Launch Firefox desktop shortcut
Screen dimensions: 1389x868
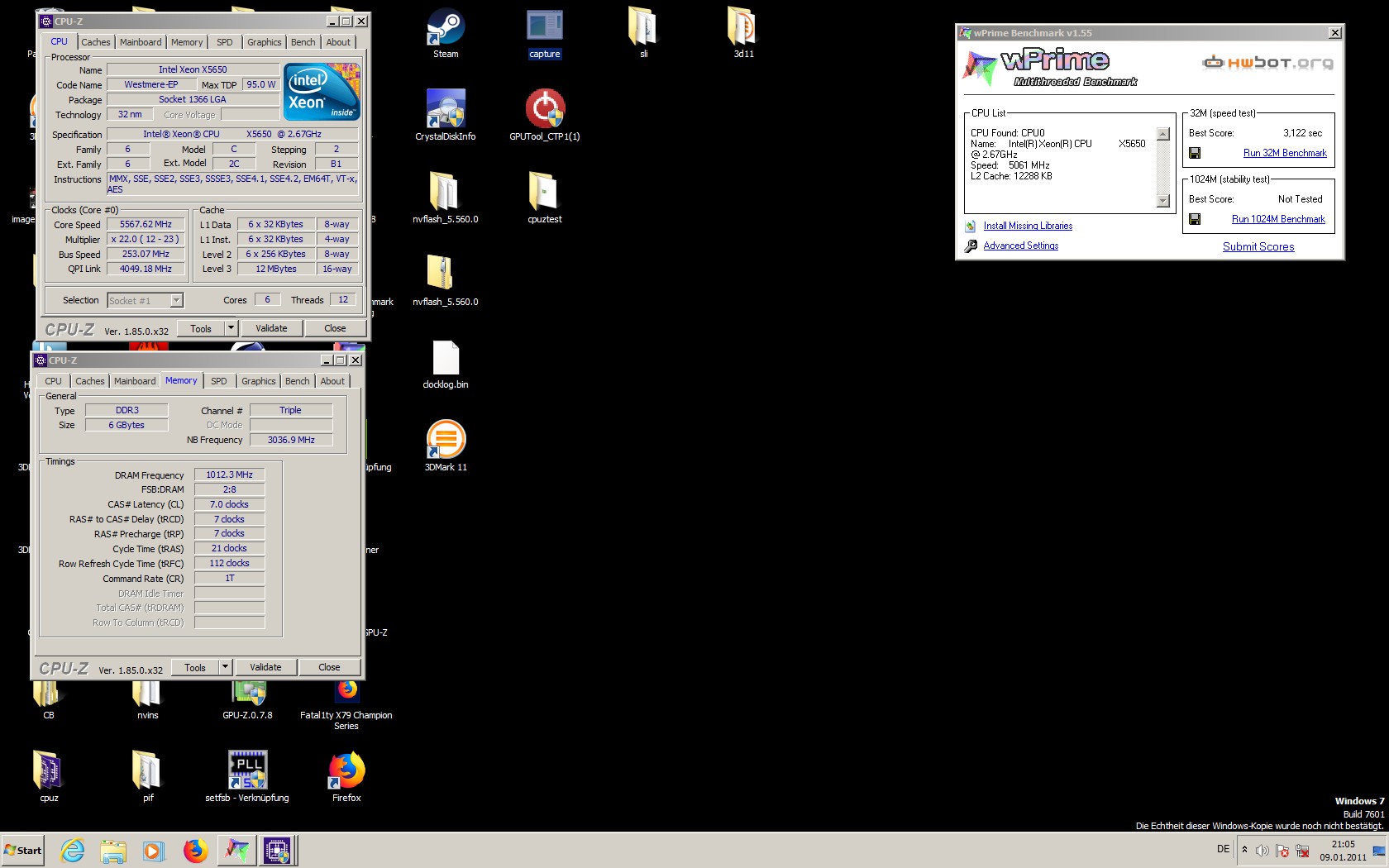pos(346,776)
